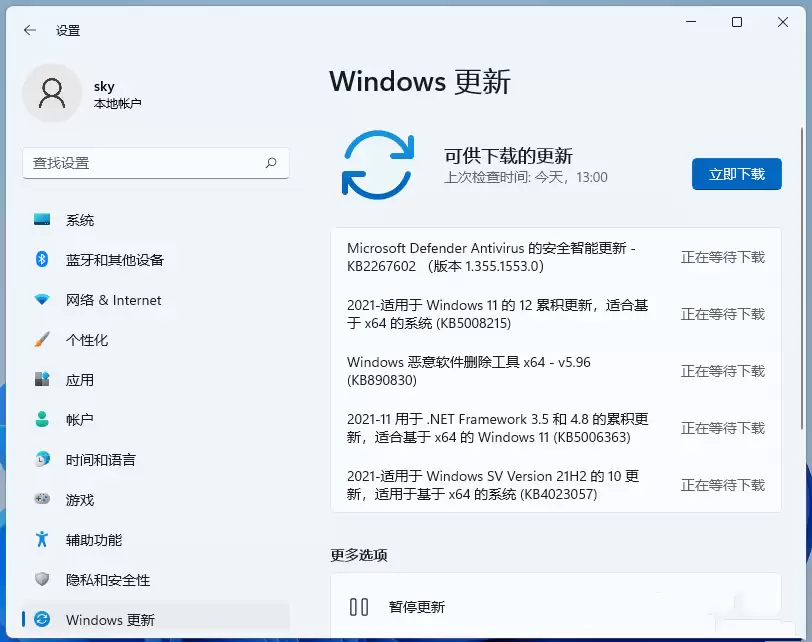Select the Time and Language clock icon
This screenshot has height=642, width=812.
coord(40,460)
